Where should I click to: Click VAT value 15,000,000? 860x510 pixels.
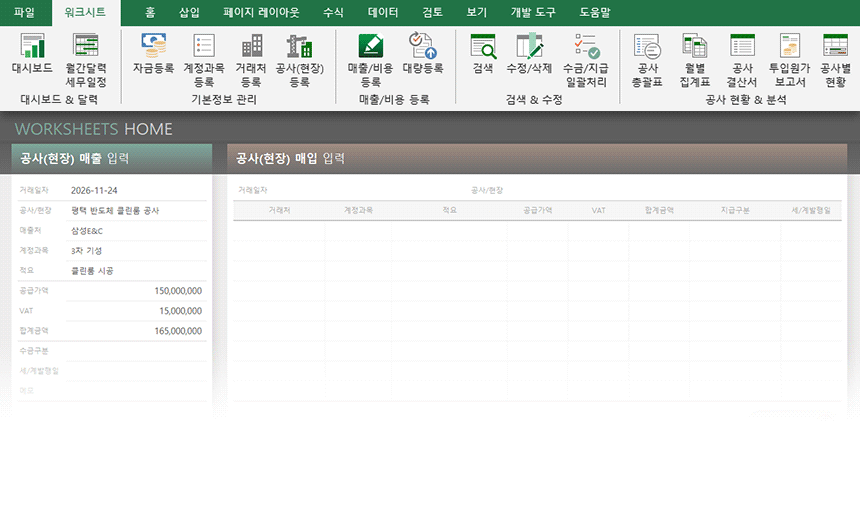(x=180, y=311)
